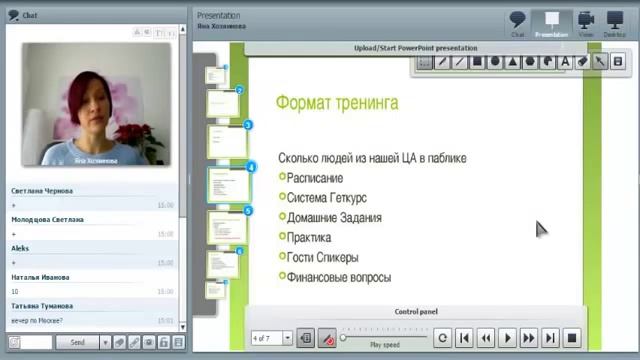Open the dropdown arrow beside Send
This screenshot has width=640, height=360.
(105, 342)
